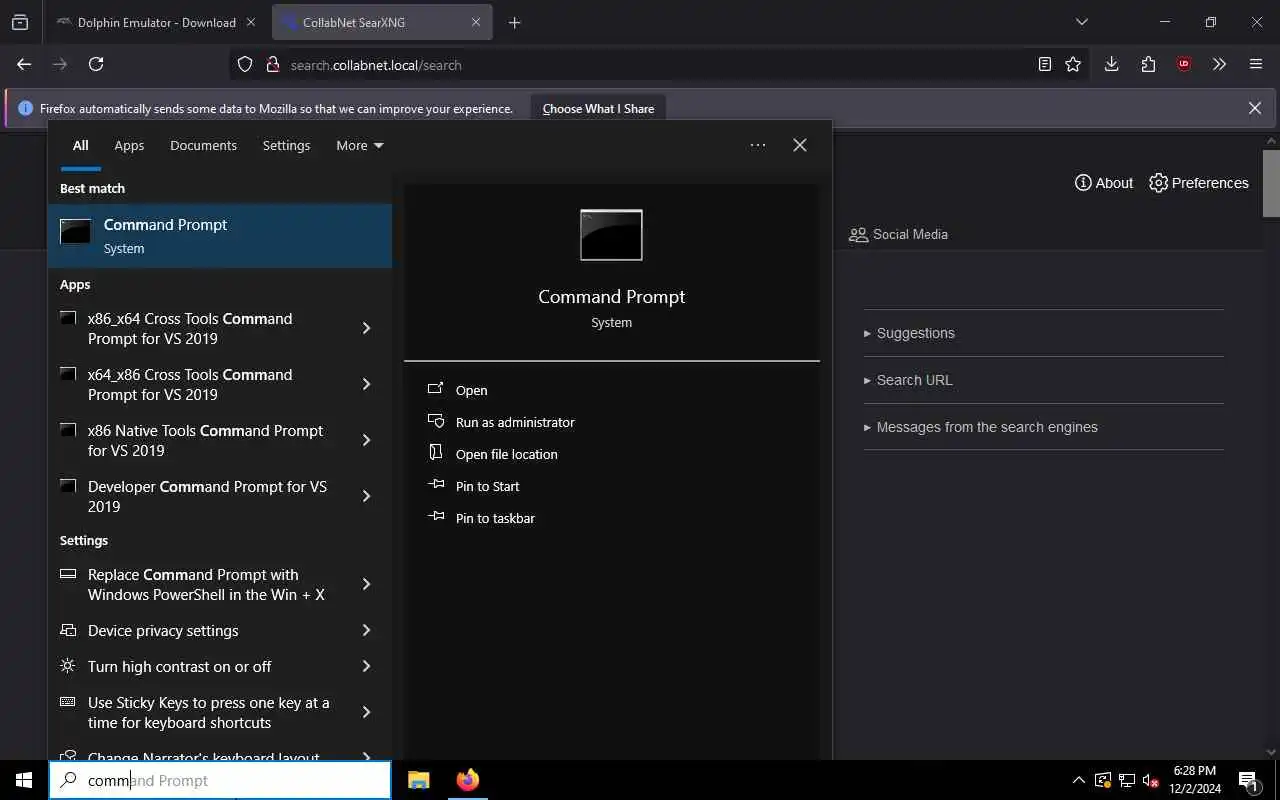Select the Apps search filter tab
The height and width of the screenshot is (800, 1280).
pyautogui.click(x=129, y=145)
